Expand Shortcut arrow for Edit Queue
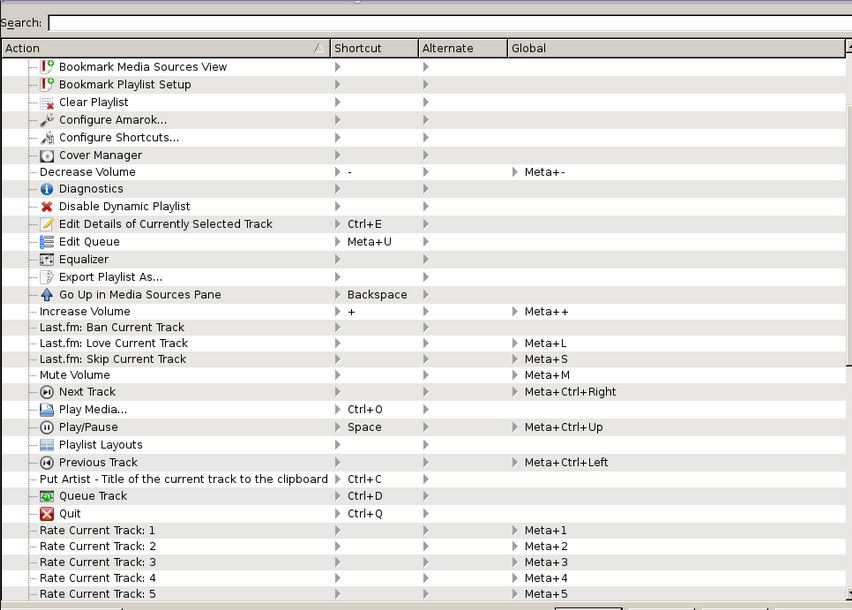Screen dimensions: 852x610 tap(337, 242)
